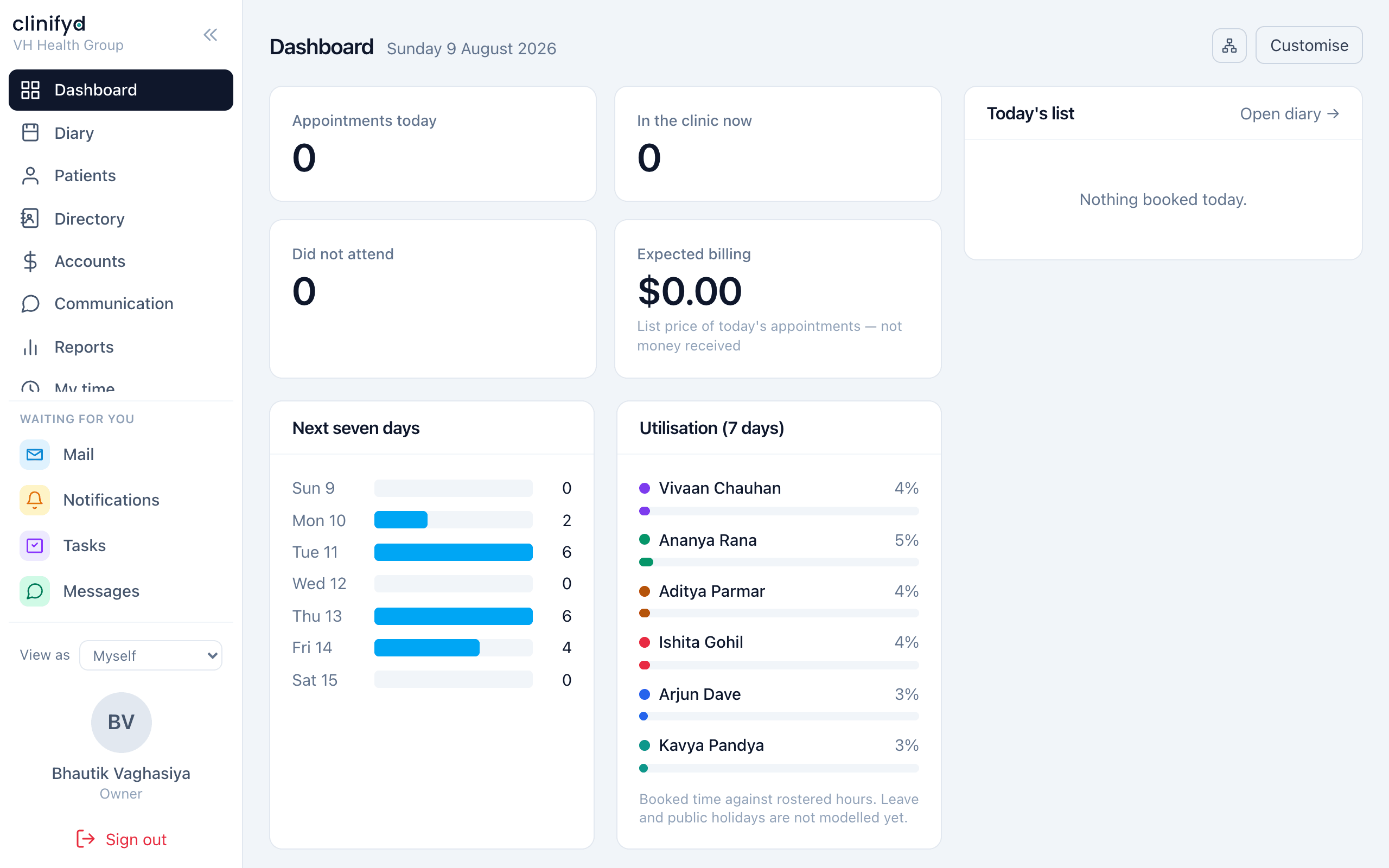Click the Reports bar chart icon
Image resolution: width=1389 pixels, height=868 pixels.
[30, 347]
